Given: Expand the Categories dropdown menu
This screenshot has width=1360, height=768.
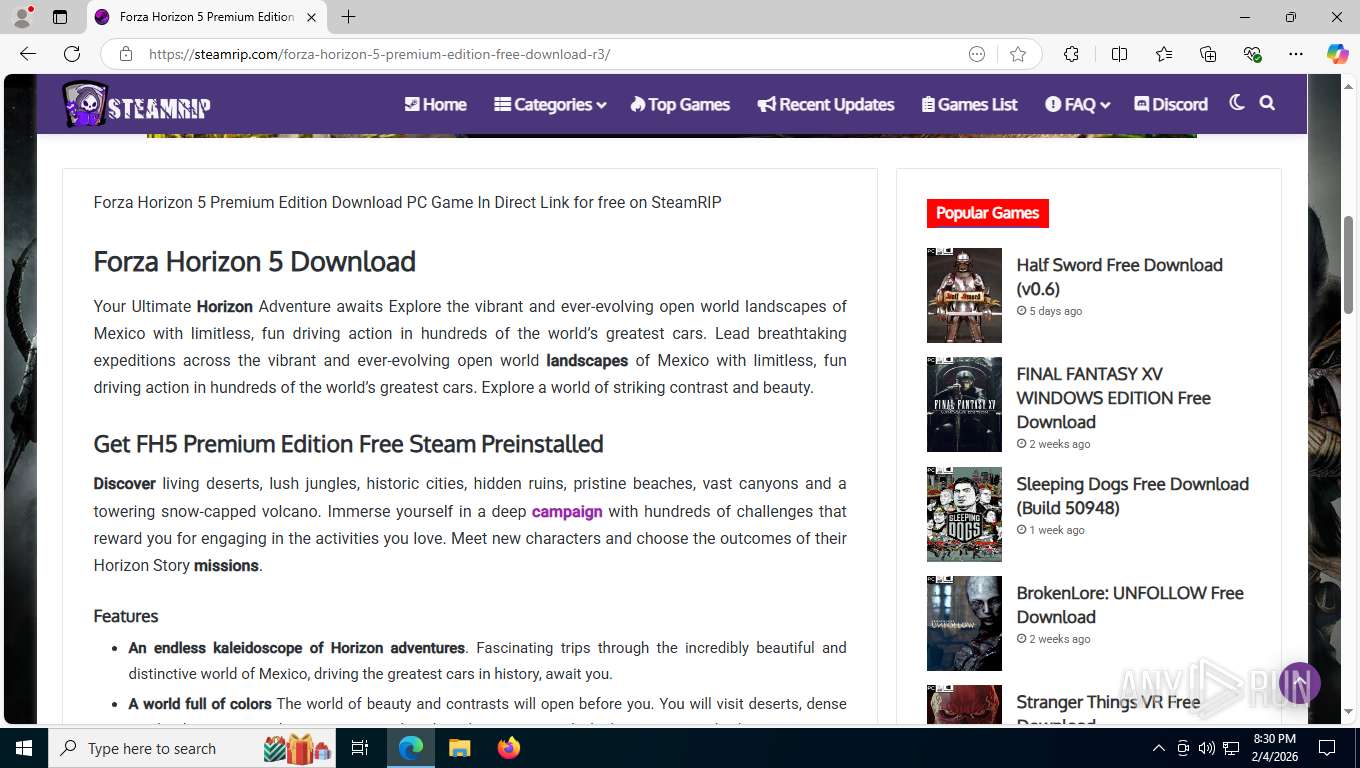Looking at the screenshot, I should (x=550, y=104).
